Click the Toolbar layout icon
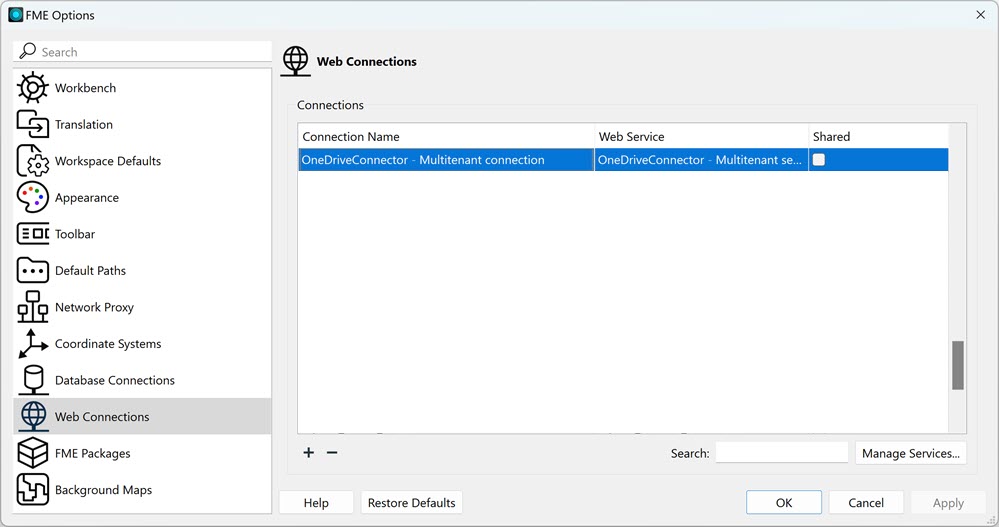 click(32, 234)
